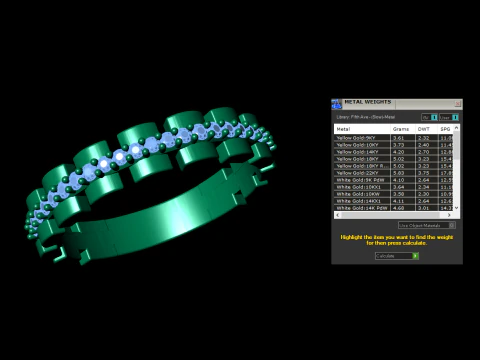The image size is (480, 360).
Task: Click the horizontal scroll left arrow
Action: pos(338,215)
